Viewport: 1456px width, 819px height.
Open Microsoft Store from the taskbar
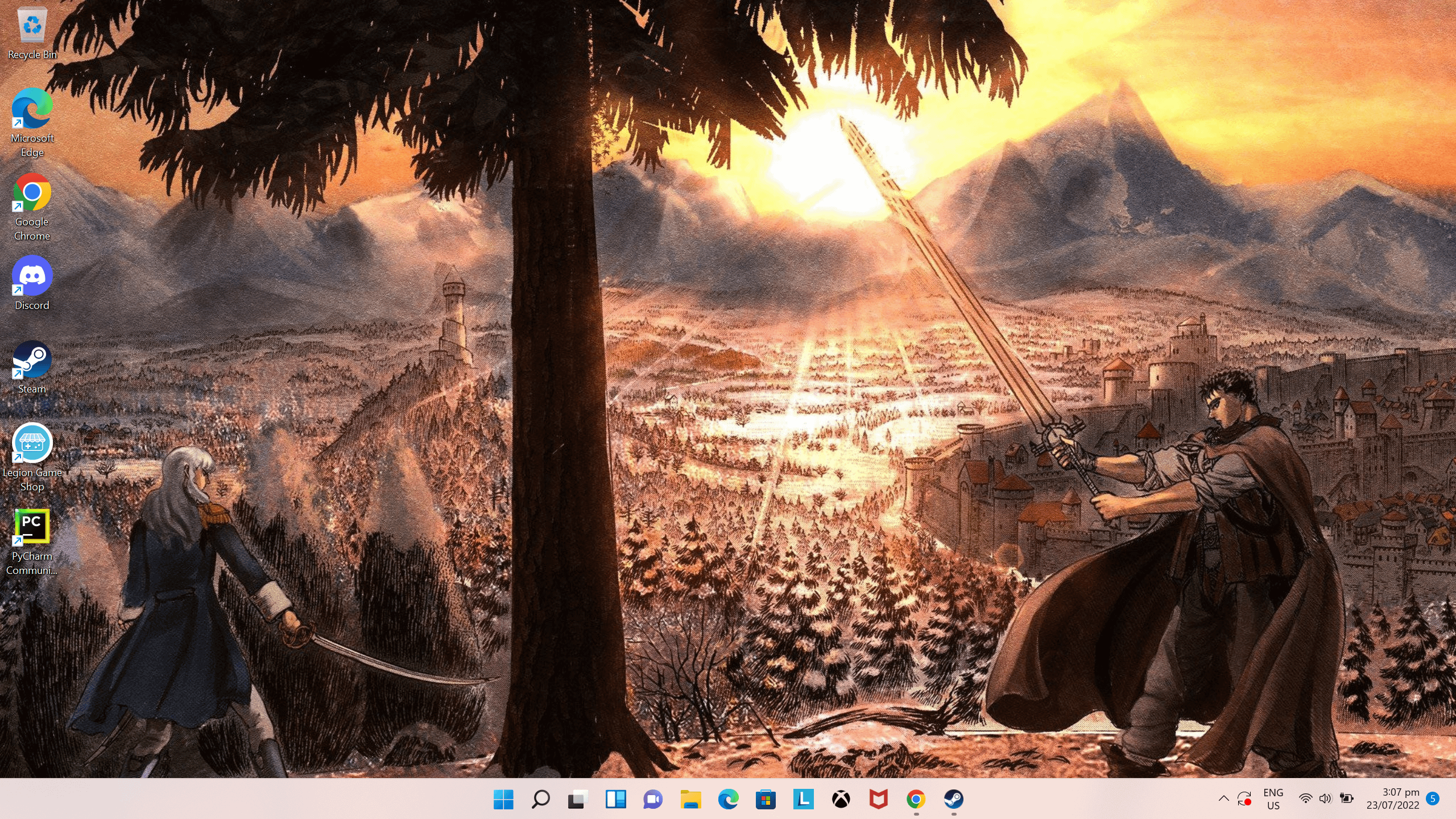766,800
